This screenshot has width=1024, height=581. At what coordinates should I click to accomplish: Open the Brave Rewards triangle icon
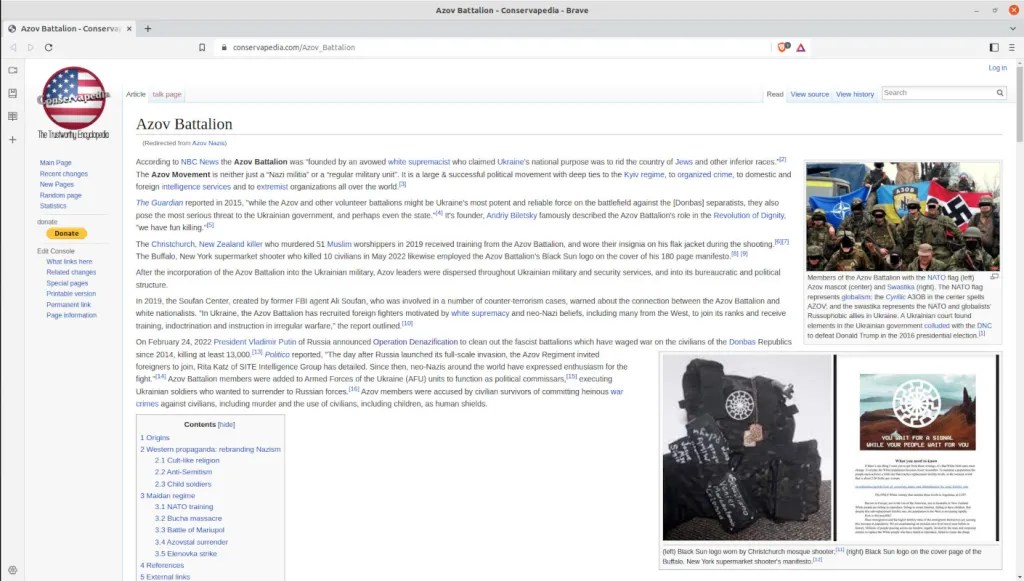(x=801, y=47)
